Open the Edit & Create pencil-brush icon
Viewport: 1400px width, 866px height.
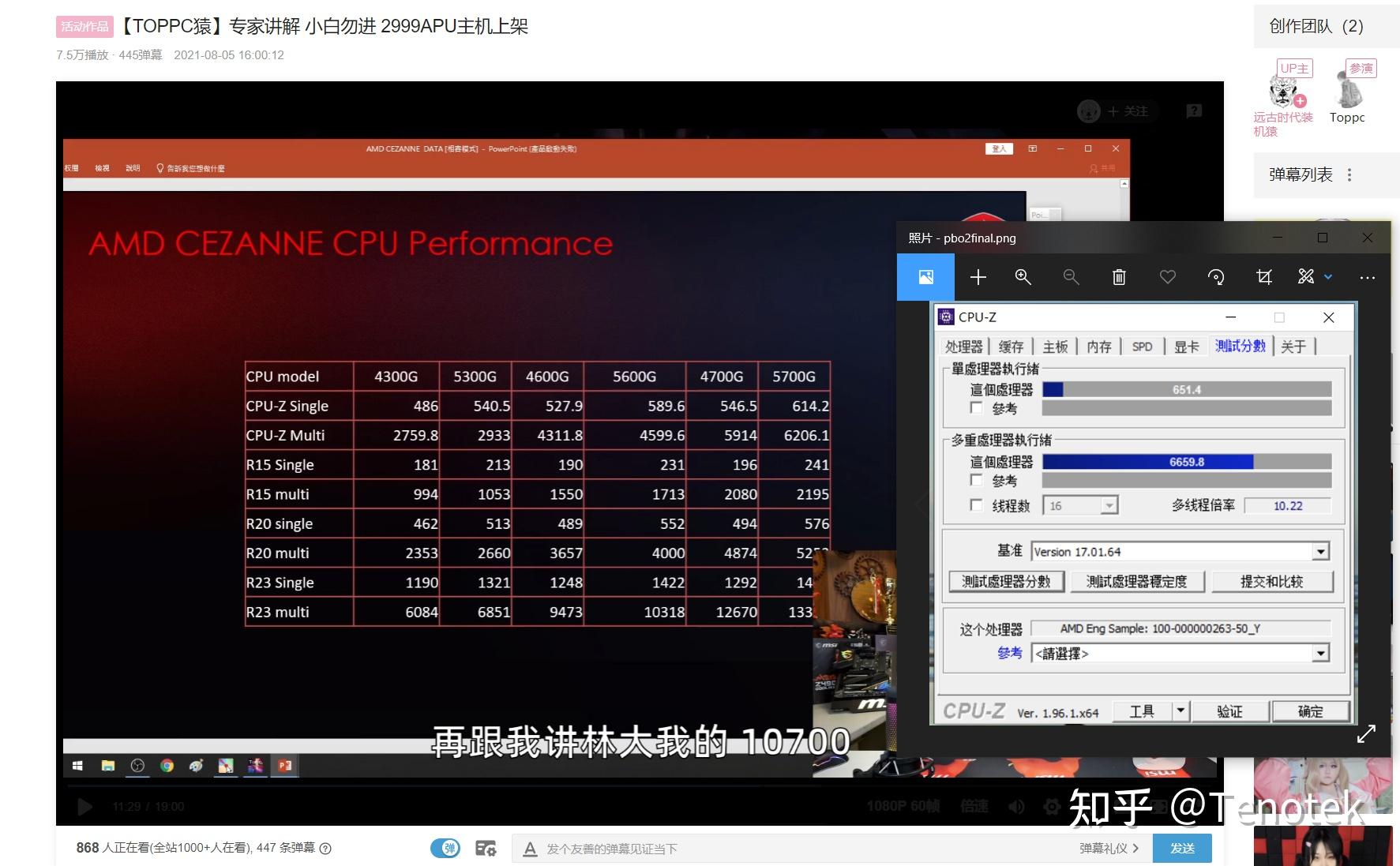1306,277
